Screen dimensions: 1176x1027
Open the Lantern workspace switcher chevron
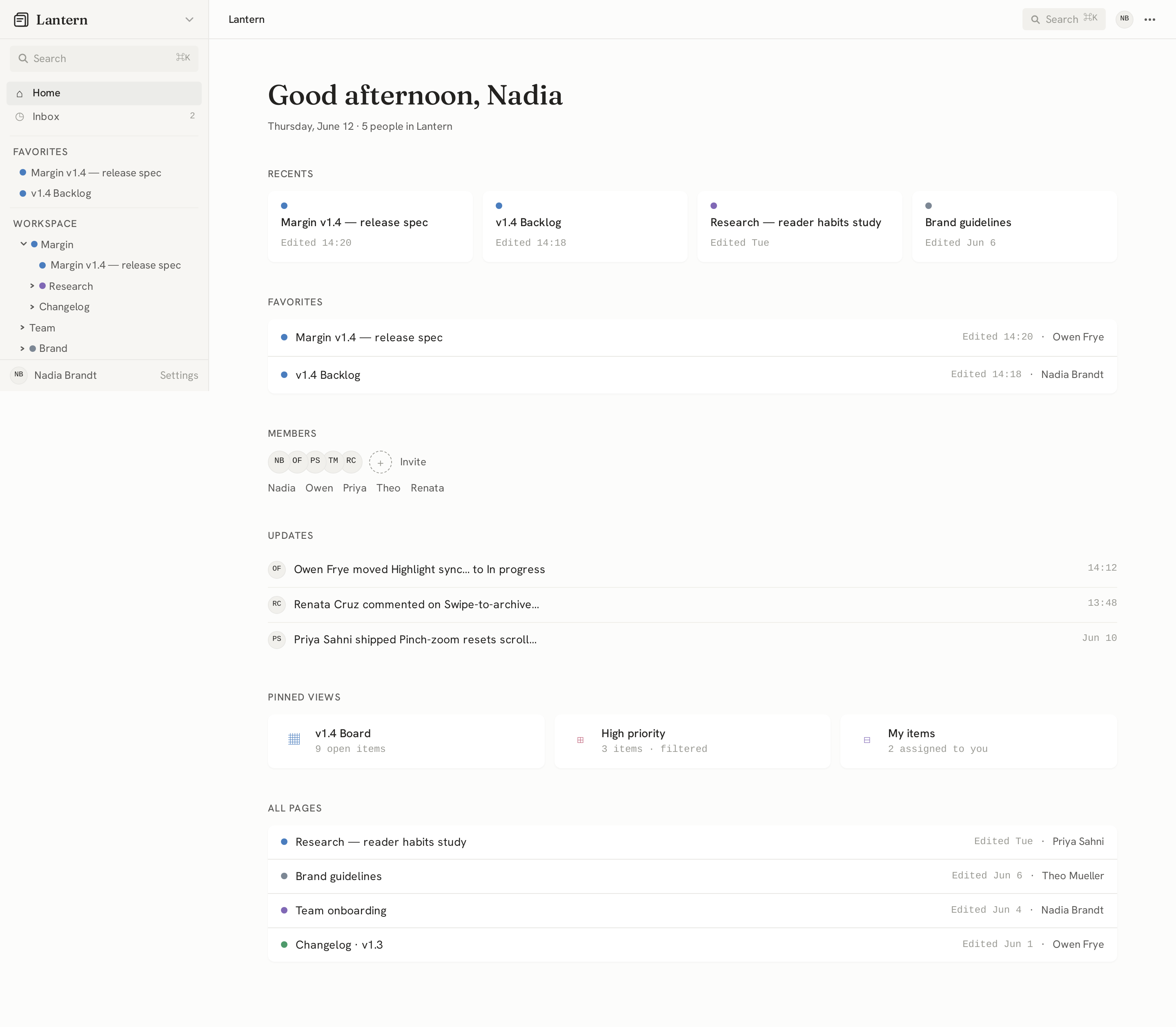[x=189, y=20]
